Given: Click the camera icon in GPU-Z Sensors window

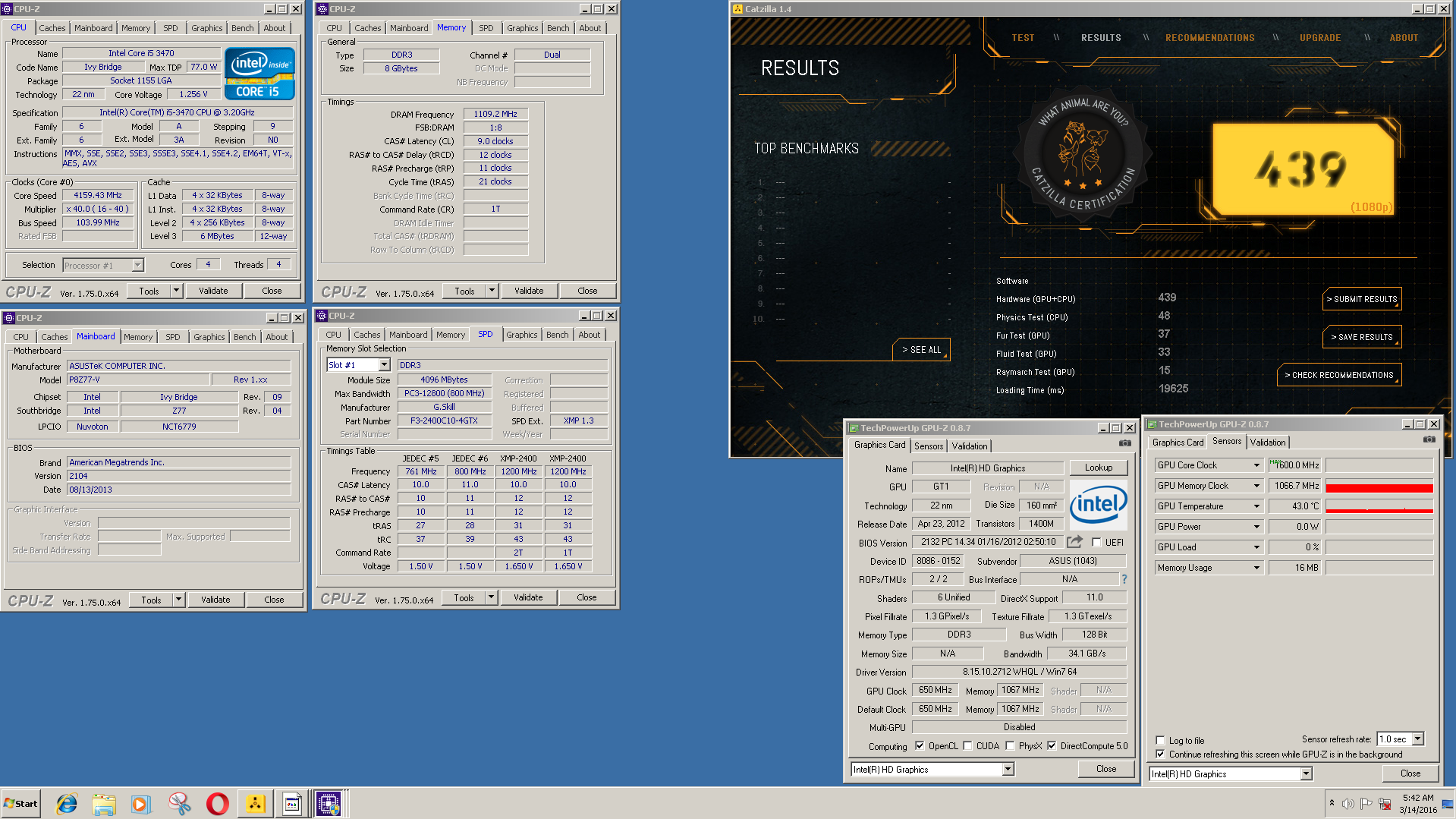Looking at the screenshot, I should click(1429, 439).
